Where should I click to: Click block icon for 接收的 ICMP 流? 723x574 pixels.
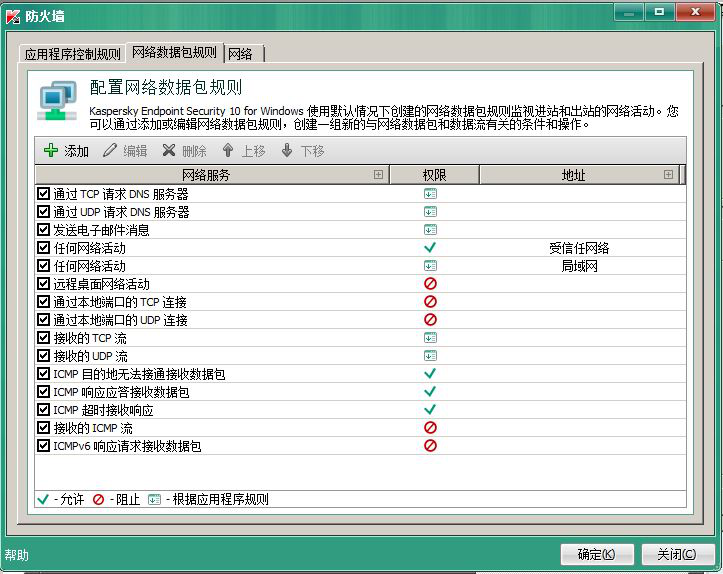coord(430,428)
